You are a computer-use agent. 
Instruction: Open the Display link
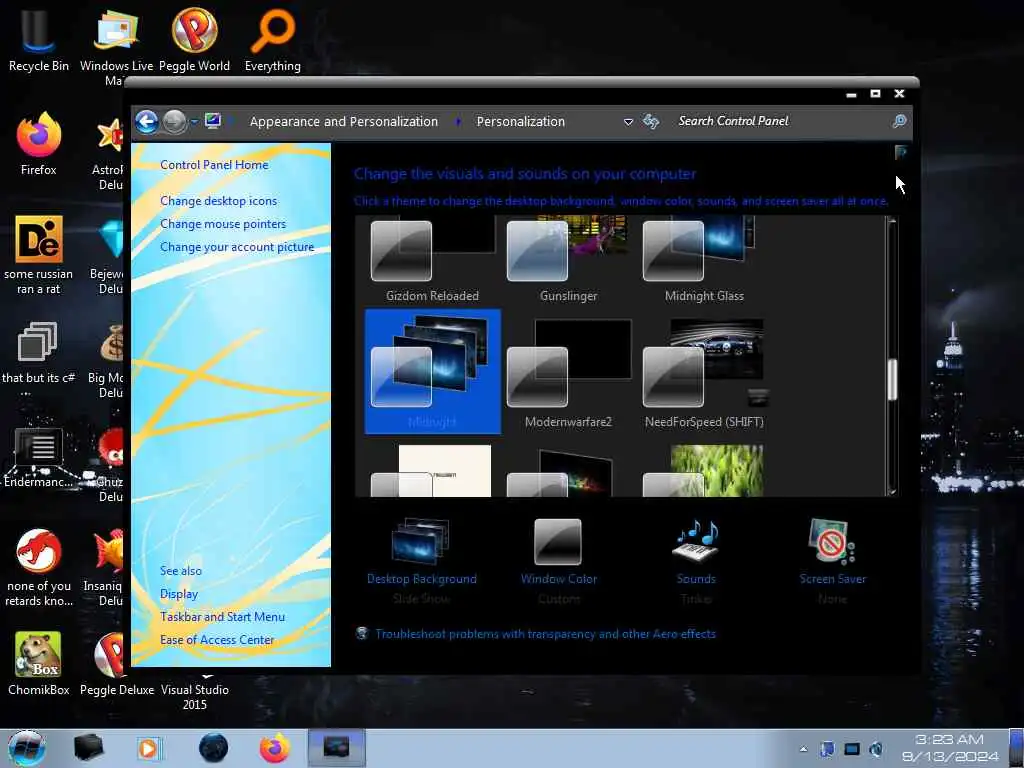[179, 594]
